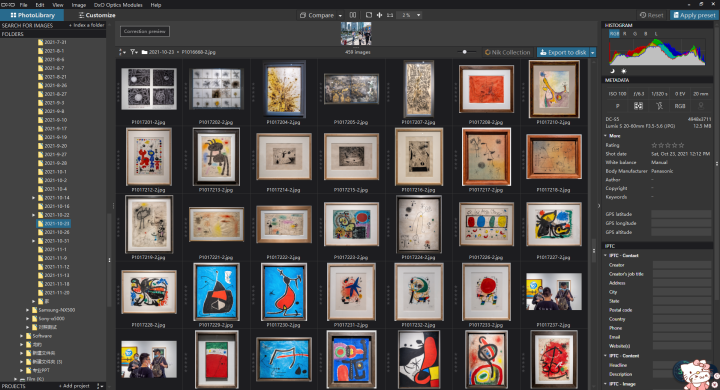Show the RGB histogram channel
The height and width of the screenshot is (390, 720).
(x=614, y=34)
